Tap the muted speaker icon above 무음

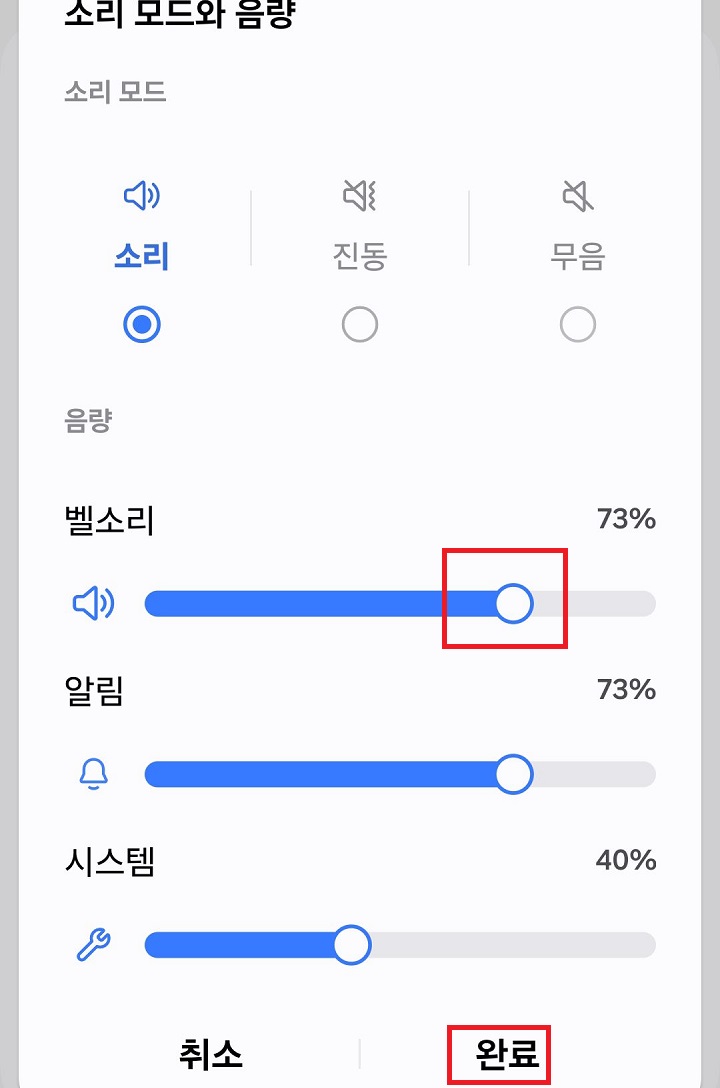(x=578, y=197)
